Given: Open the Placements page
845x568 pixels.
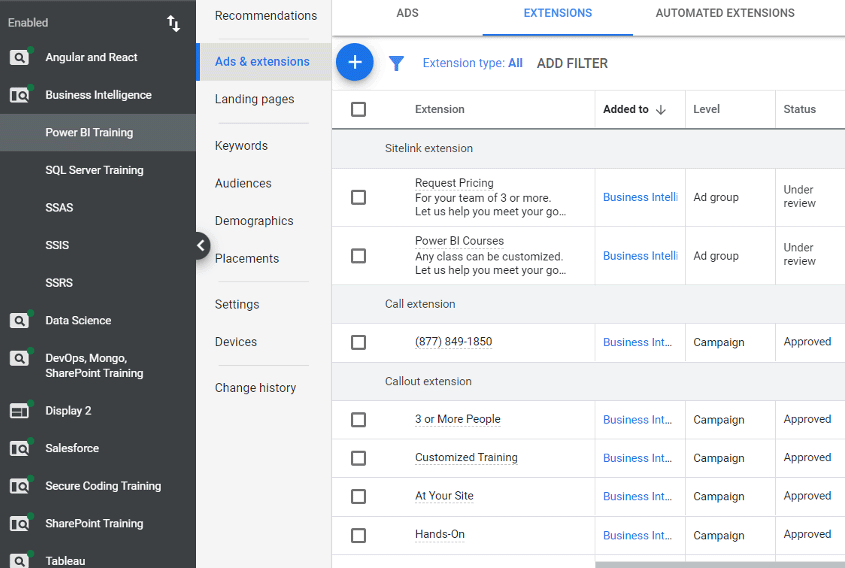Looking at the screenshot, I should click(x=247, y=259).
